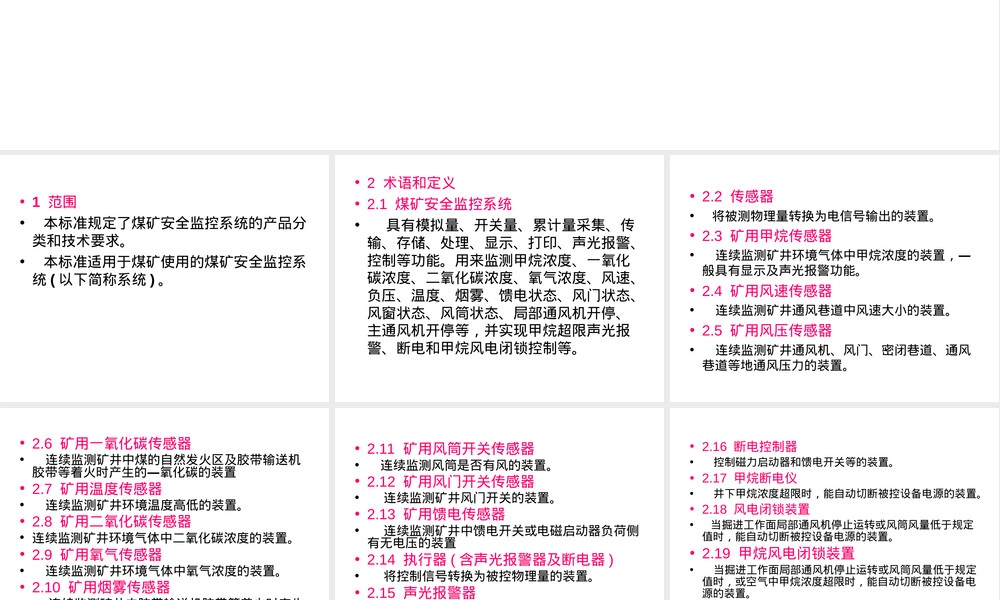Click the heading 2.8 矿用二氧化碳传感器

(111, 522)
